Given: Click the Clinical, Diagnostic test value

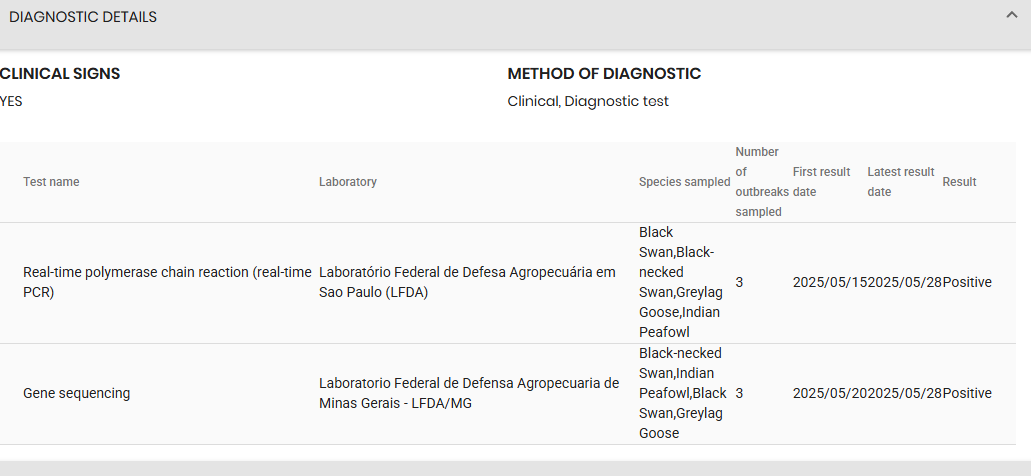Looking at the screenshot, I should 588,102.
